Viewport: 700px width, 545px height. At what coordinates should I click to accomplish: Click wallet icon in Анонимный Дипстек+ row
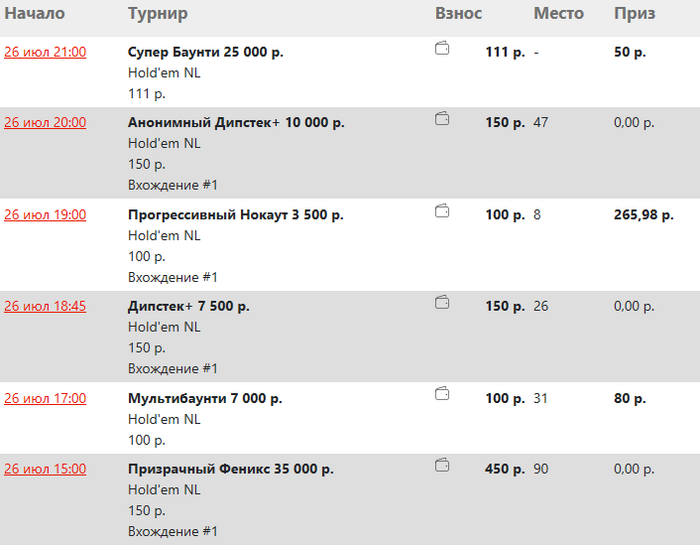[x=442, y=119]
